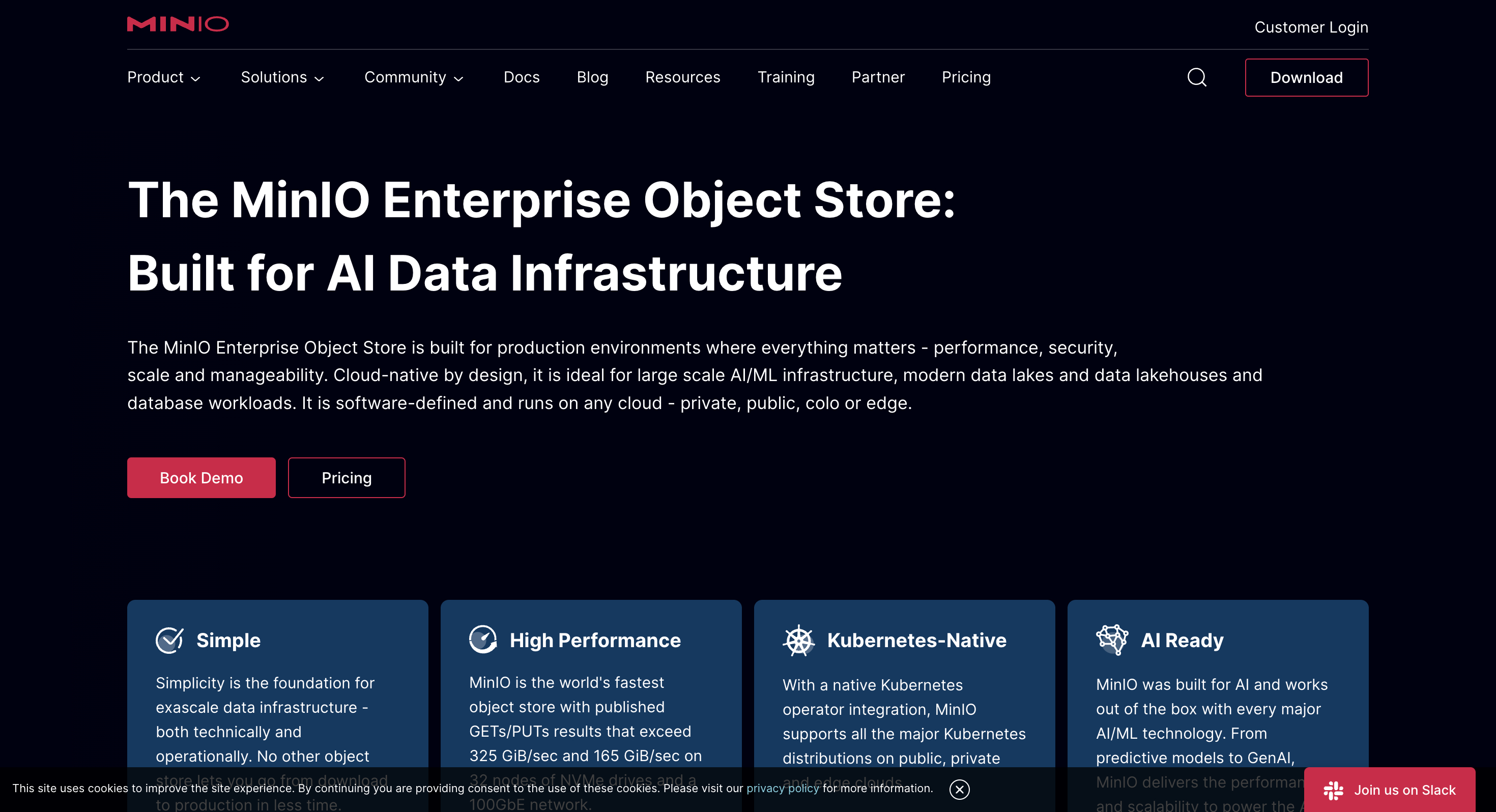The width and height of the screenshot is (1496, 812).
Task: Click the Slack logo icon
Action: 1333,790
